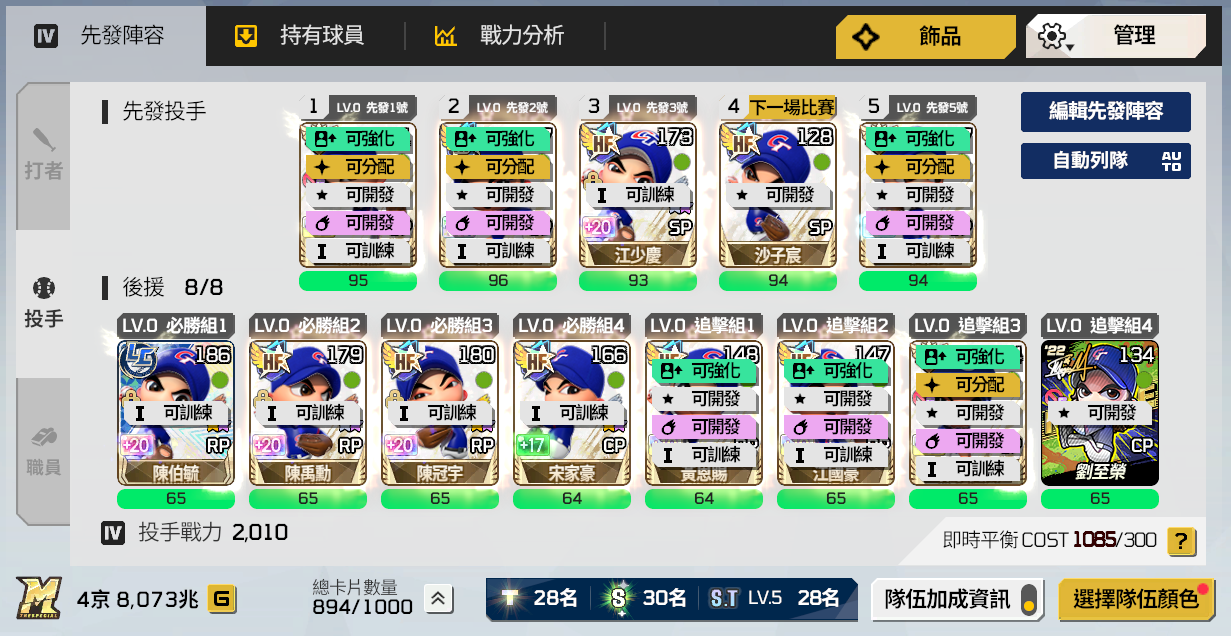
Task: Click the 陳伯毓 pitcher card
Action: coord(175,412)
